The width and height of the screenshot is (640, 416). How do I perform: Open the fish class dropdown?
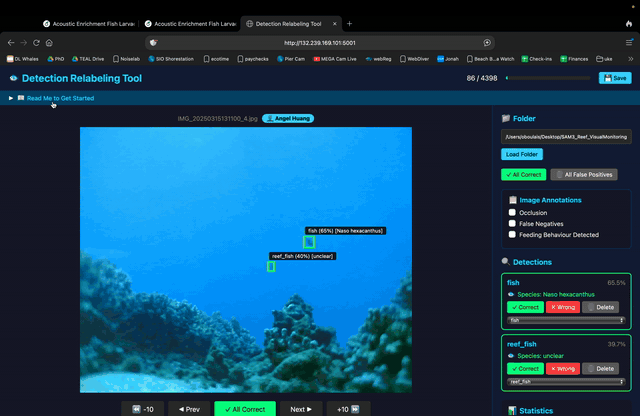(x=566, y=320)
